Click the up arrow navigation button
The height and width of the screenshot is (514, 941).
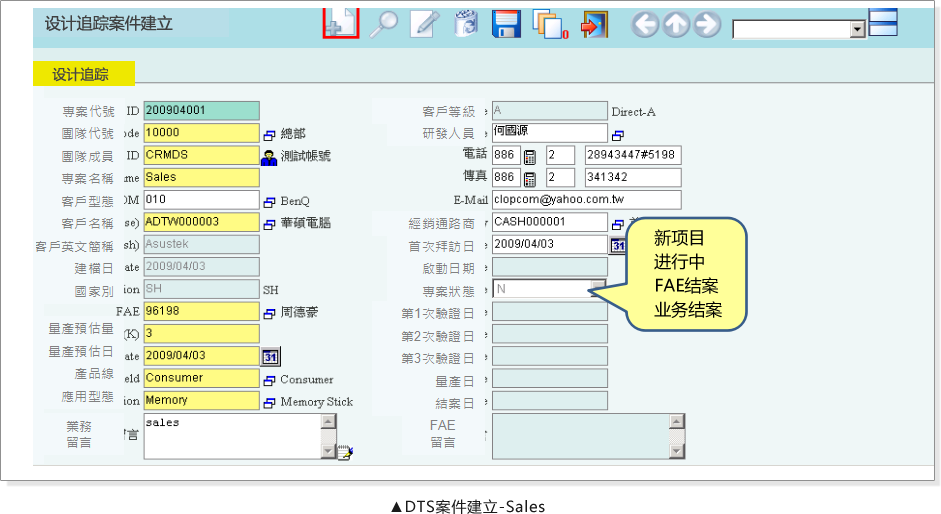676,25
